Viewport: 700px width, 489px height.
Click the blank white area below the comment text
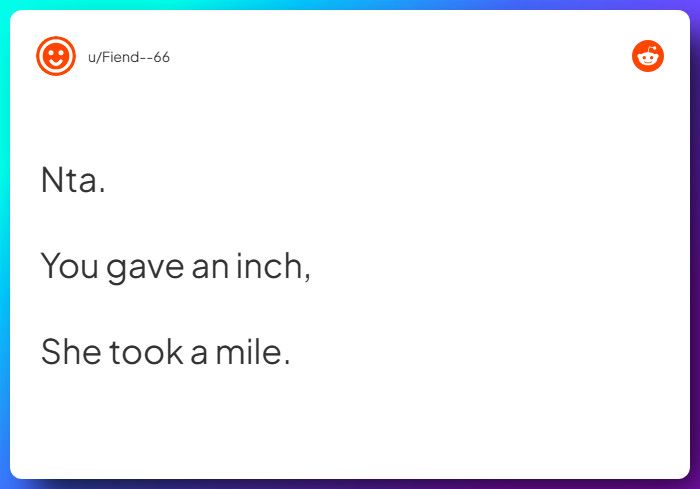coord(350,425)
